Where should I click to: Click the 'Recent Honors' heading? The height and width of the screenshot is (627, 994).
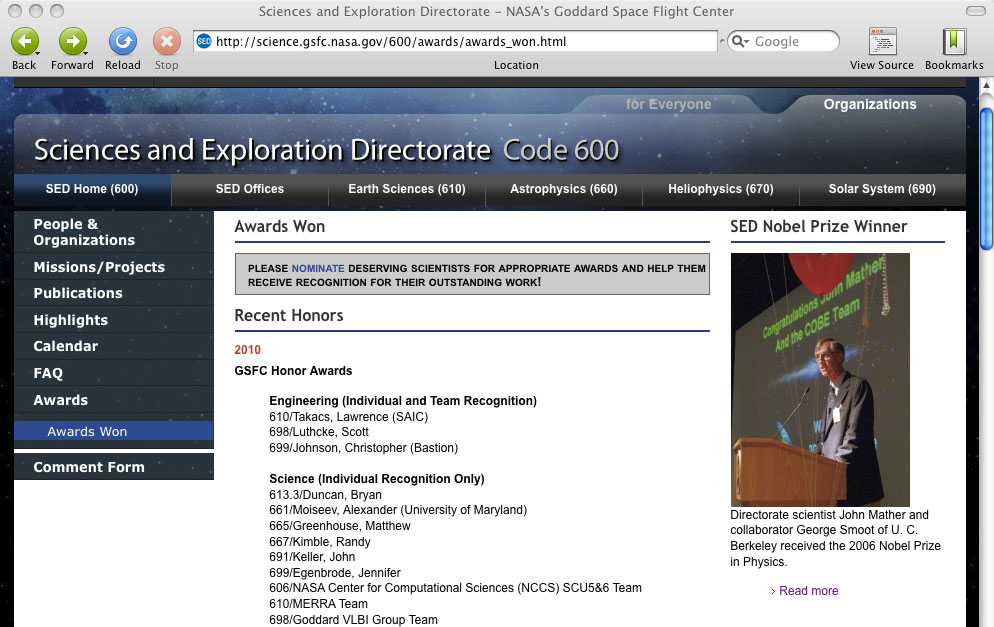(288, 316)
